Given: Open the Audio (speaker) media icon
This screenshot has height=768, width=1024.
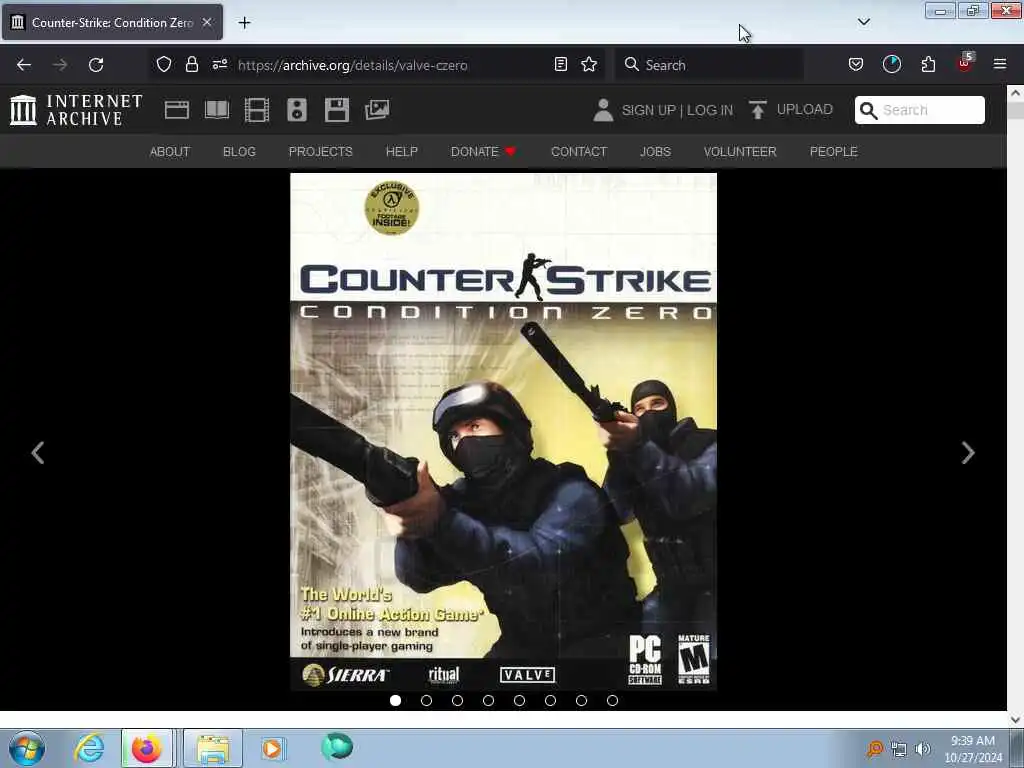Looking at the screenshot, I should click(296, 110).
